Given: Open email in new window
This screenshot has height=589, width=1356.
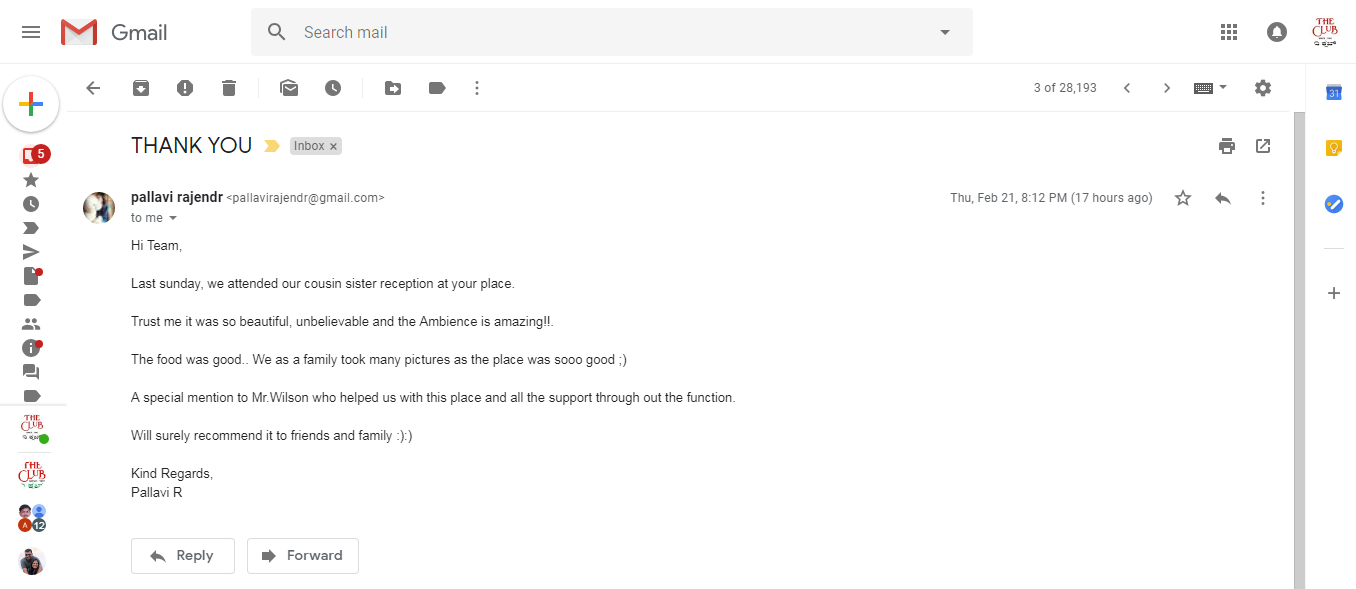Looking at the screenshot, I should pyautogui.click(x=1263, y=146).
